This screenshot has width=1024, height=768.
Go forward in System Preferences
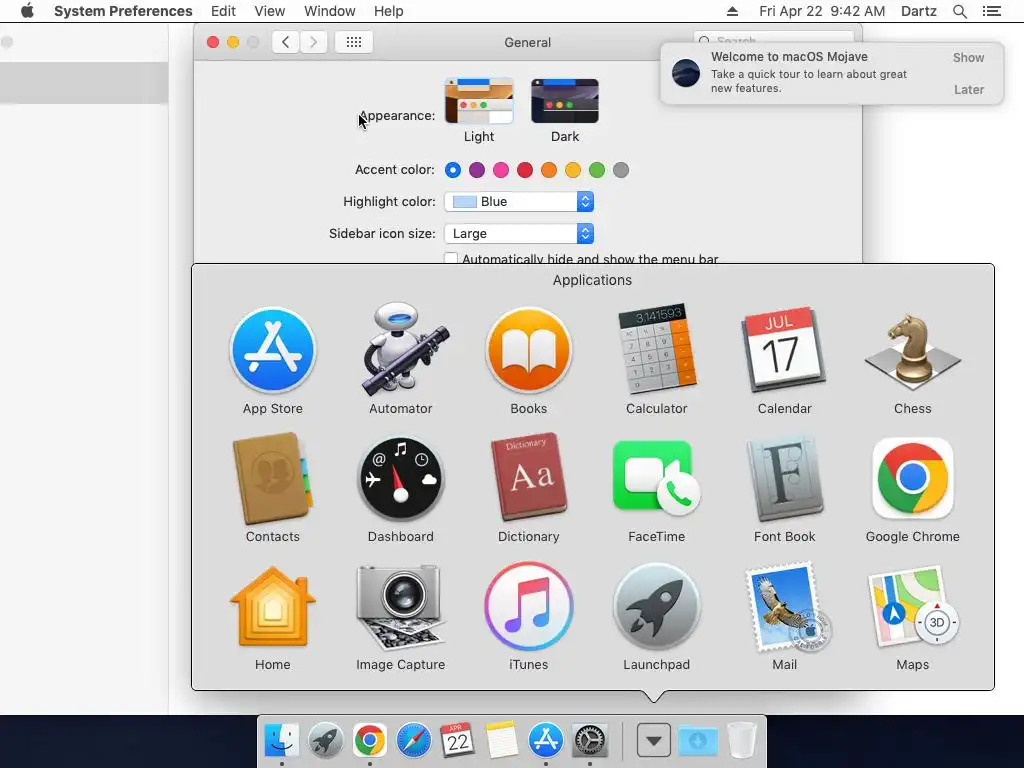point(313,42)
